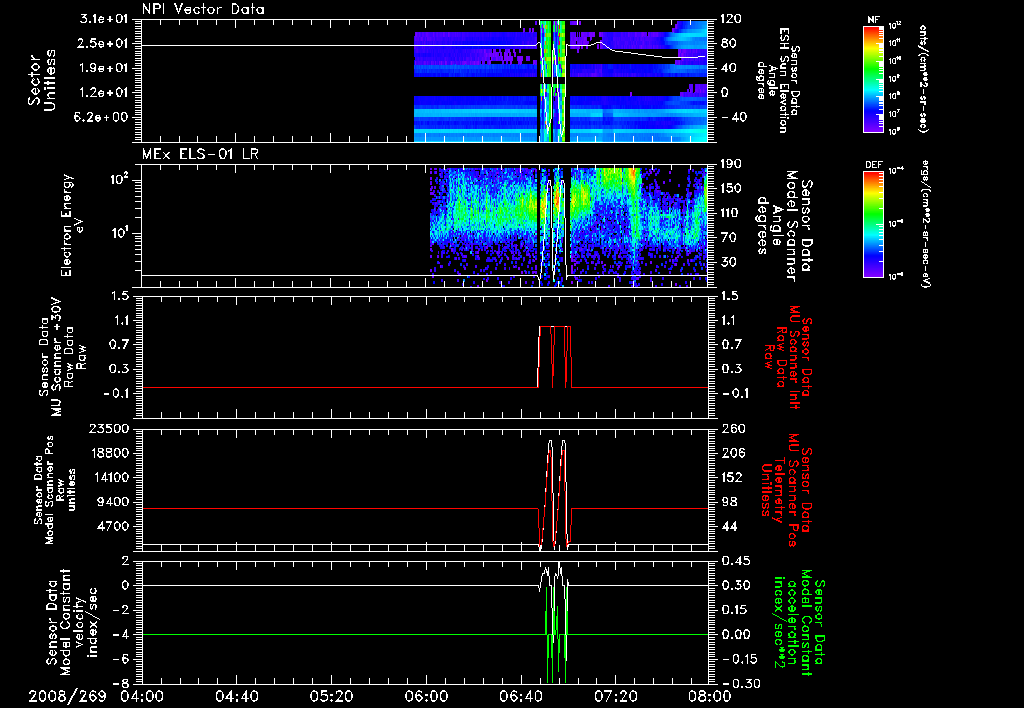Click the 120 degree tick on elevation axis
Image resolution: width=1024 pixels, height=708 pixels.
point(731,19)
